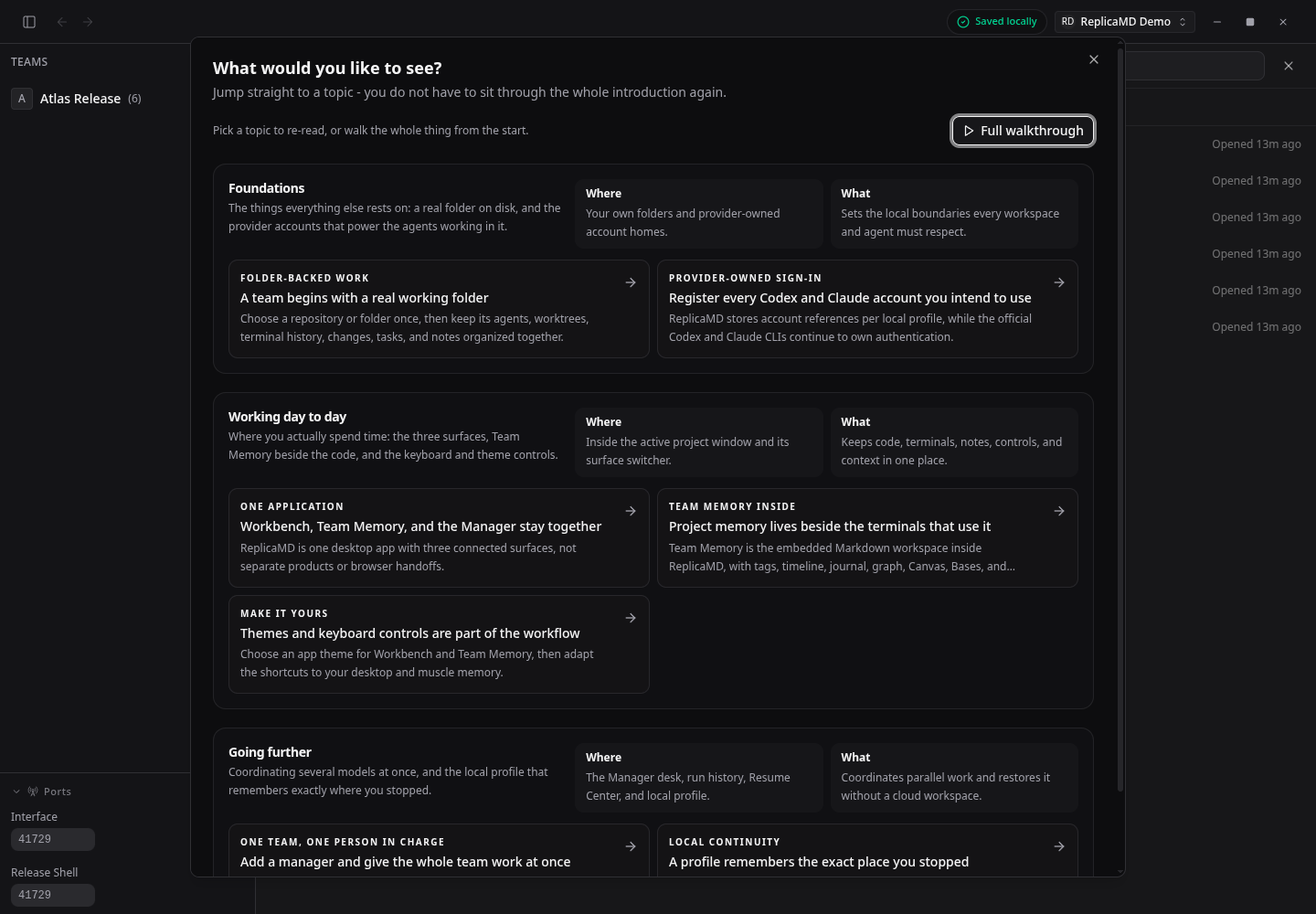The height and width of the screenshot is (914, 1316).
Task: Open the ReplicaMD Demo profile dropdown
Action: click(1124, 22)
